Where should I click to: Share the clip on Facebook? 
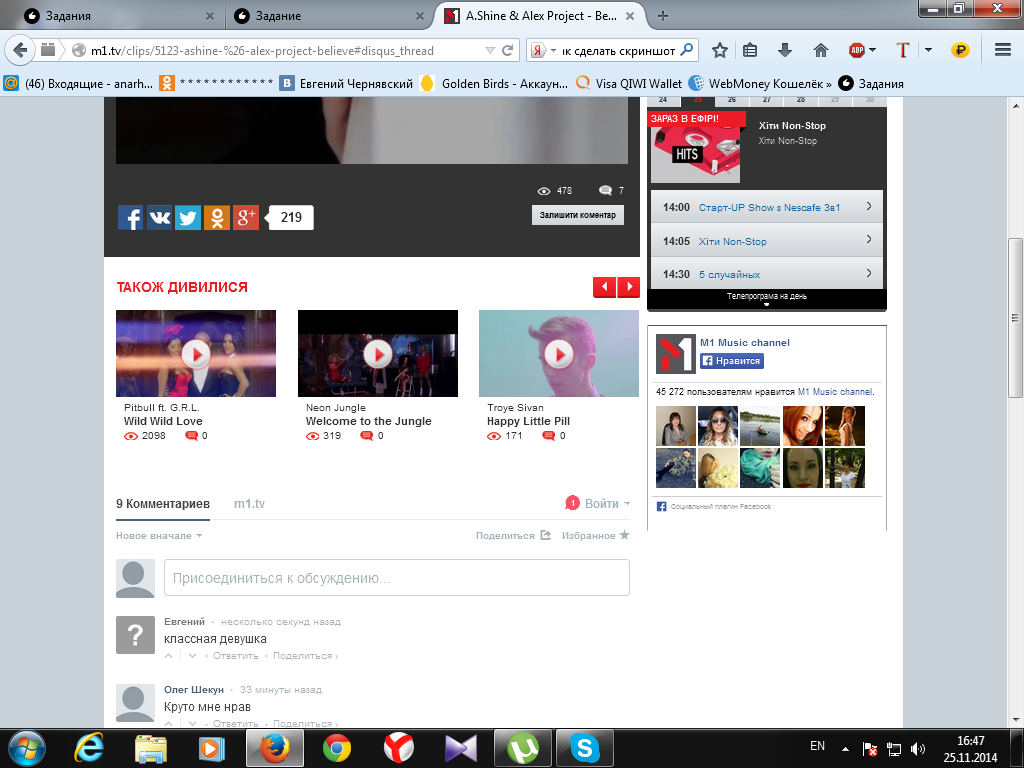point(130,217)
